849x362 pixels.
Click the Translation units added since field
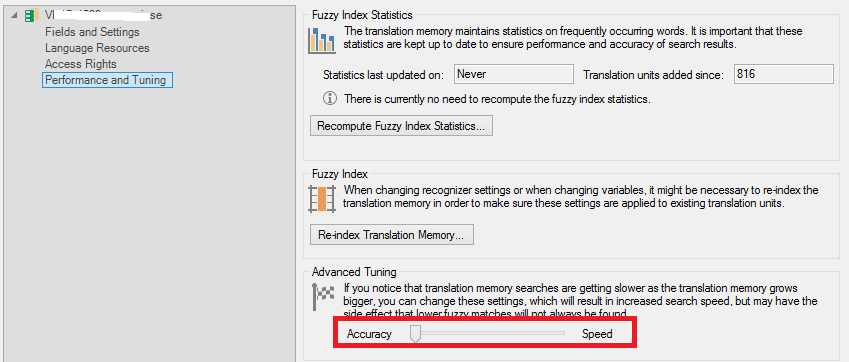pos(783,74)
